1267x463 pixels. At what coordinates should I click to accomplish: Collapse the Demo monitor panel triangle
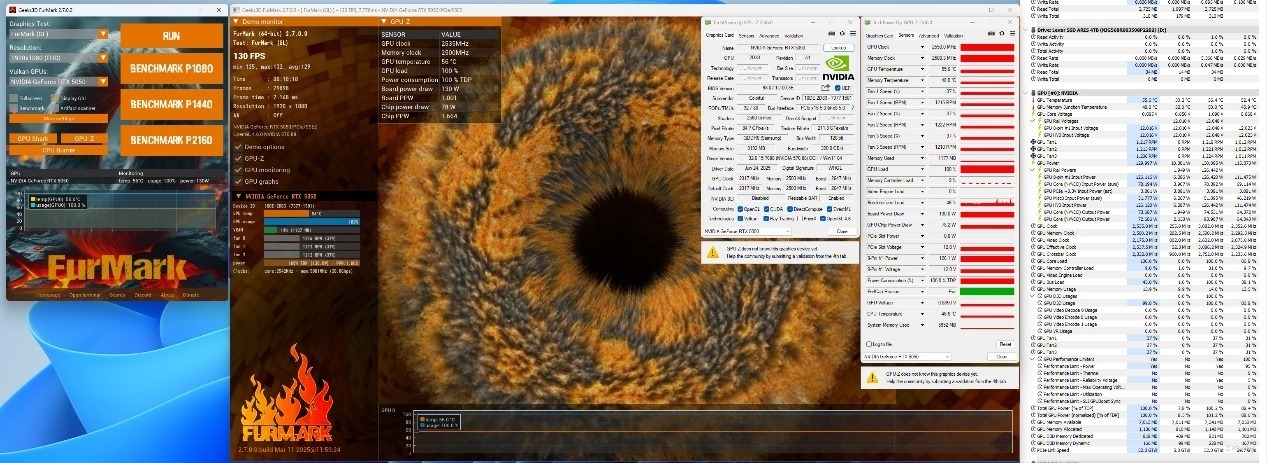coord(236,20)
